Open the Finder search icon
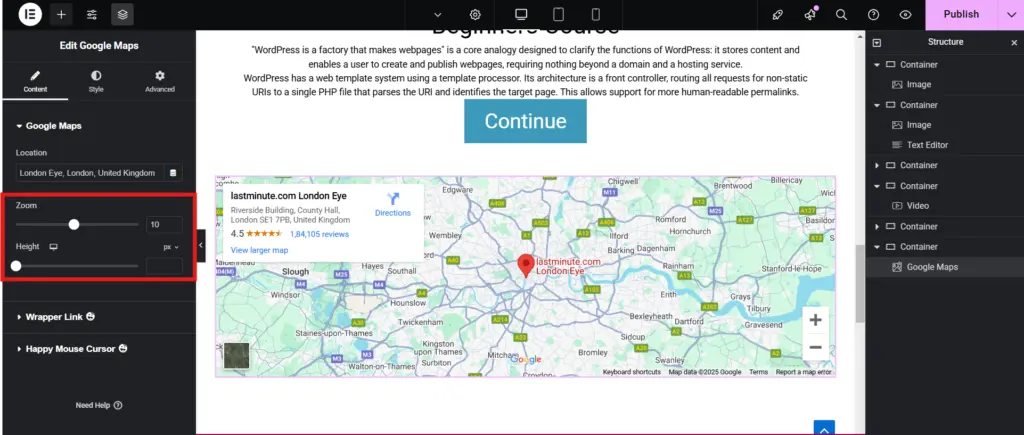1024x435 pixels. pyautogui.click(x=841, y=14)
